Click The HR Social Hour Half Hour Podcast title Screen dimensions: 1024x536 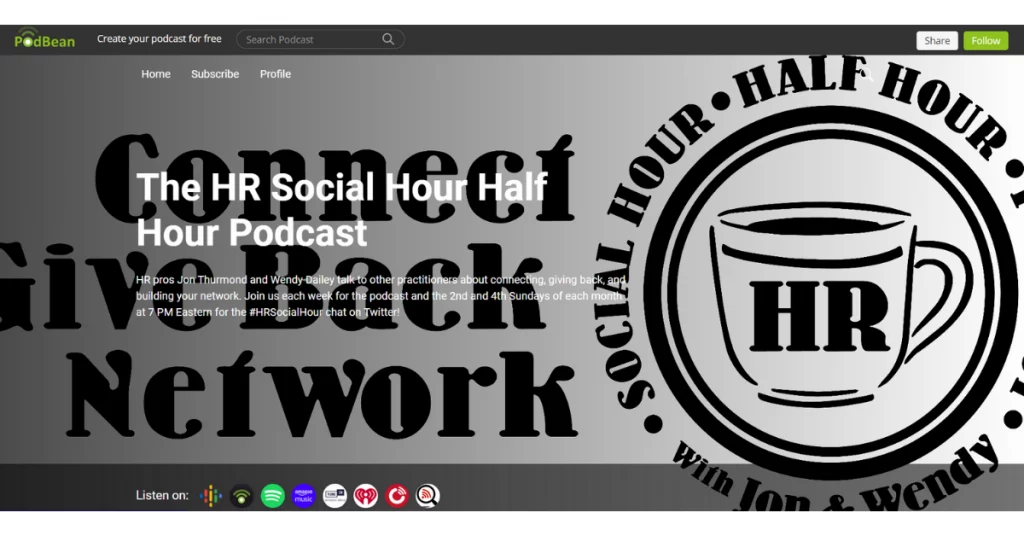(x=342, y=209)
